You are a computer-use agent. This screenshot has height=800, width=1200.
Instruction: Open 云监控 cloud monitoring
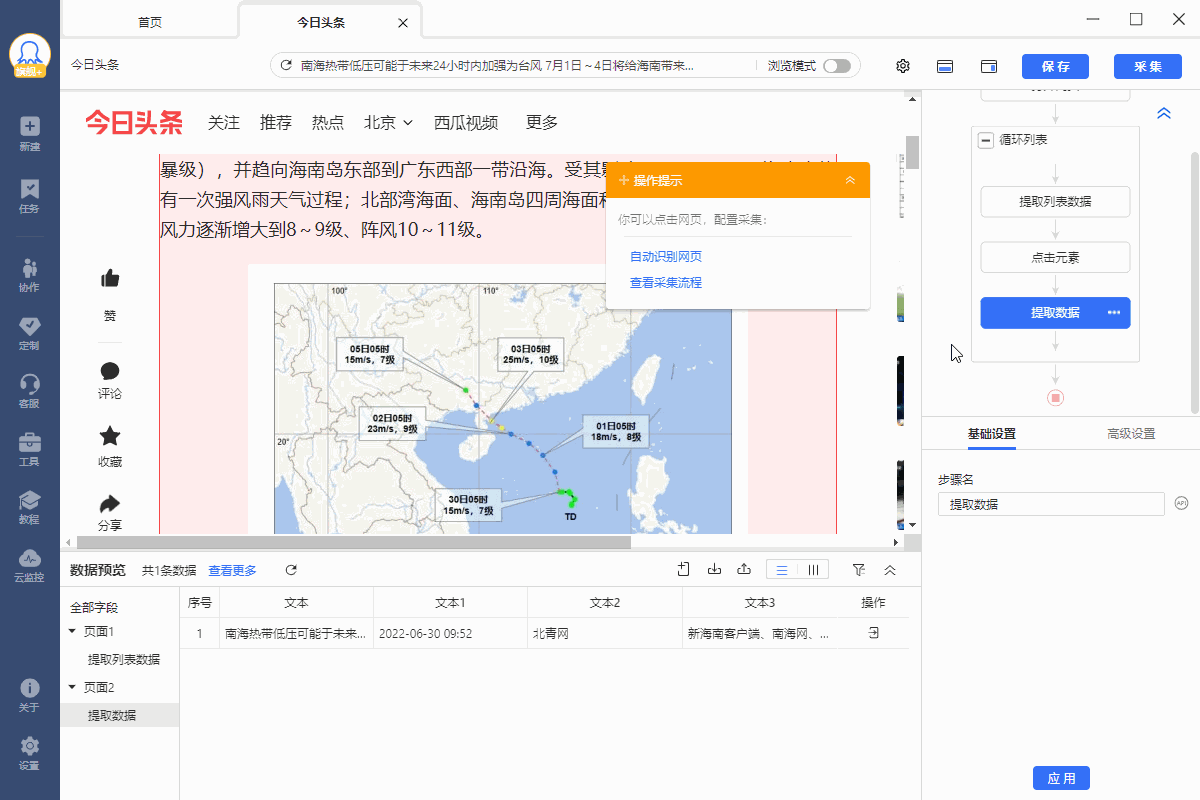[29, 565]
